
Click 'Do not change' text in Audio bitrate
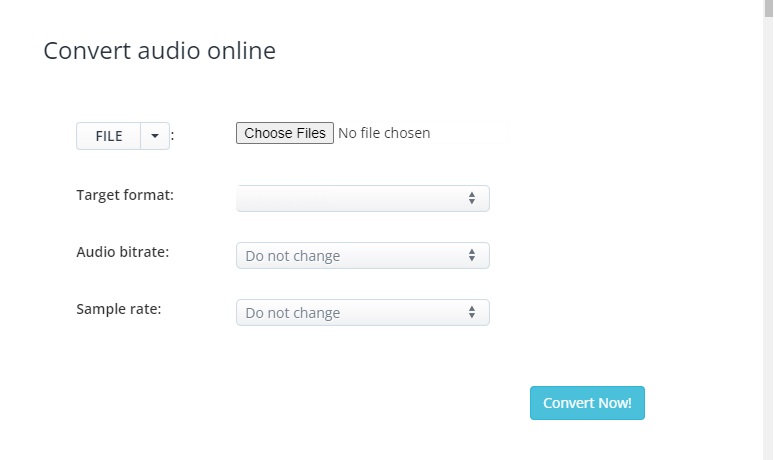click(x=292, y=256)
